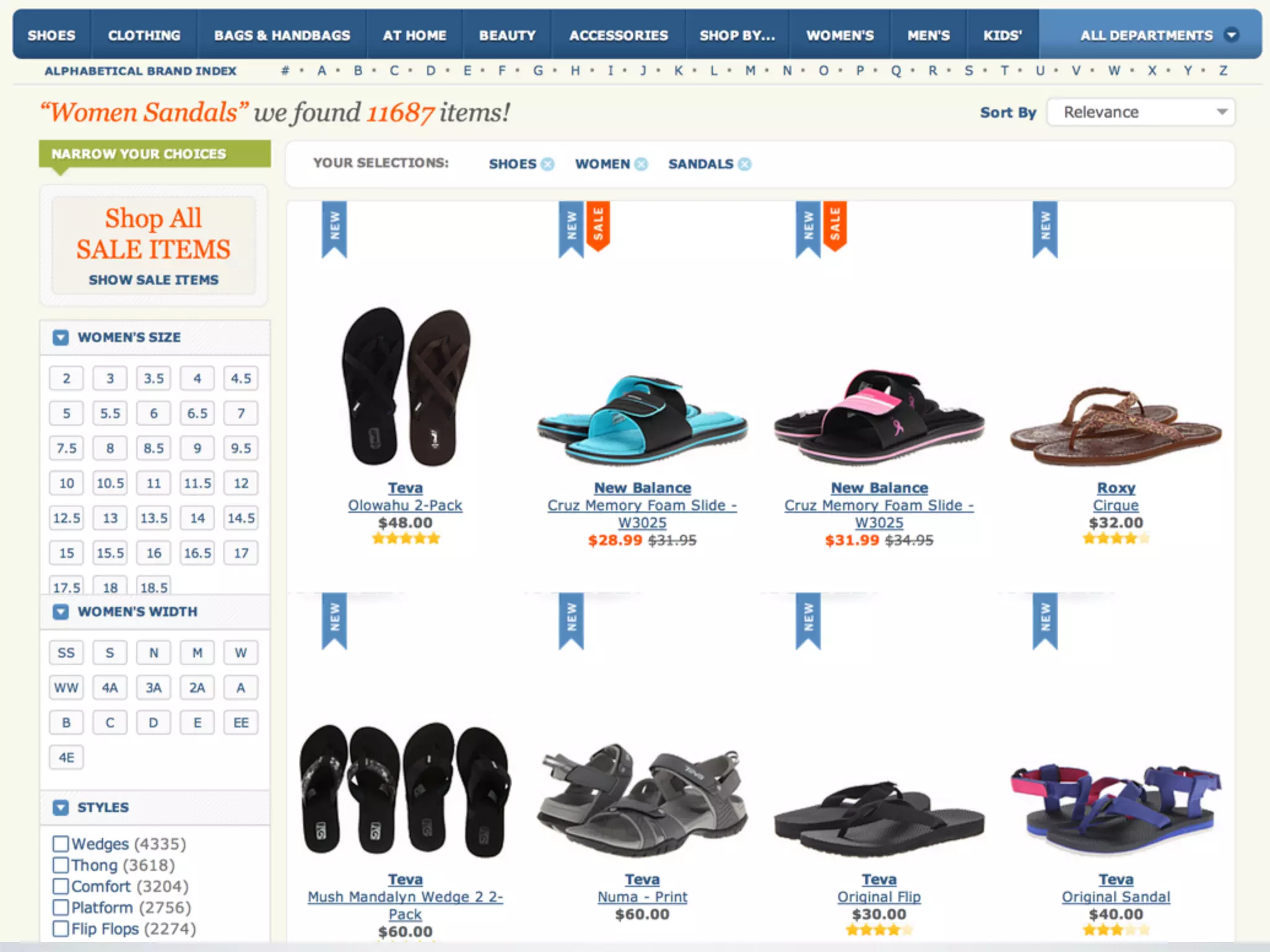Jump to brands starting with T

point(1004,71)
